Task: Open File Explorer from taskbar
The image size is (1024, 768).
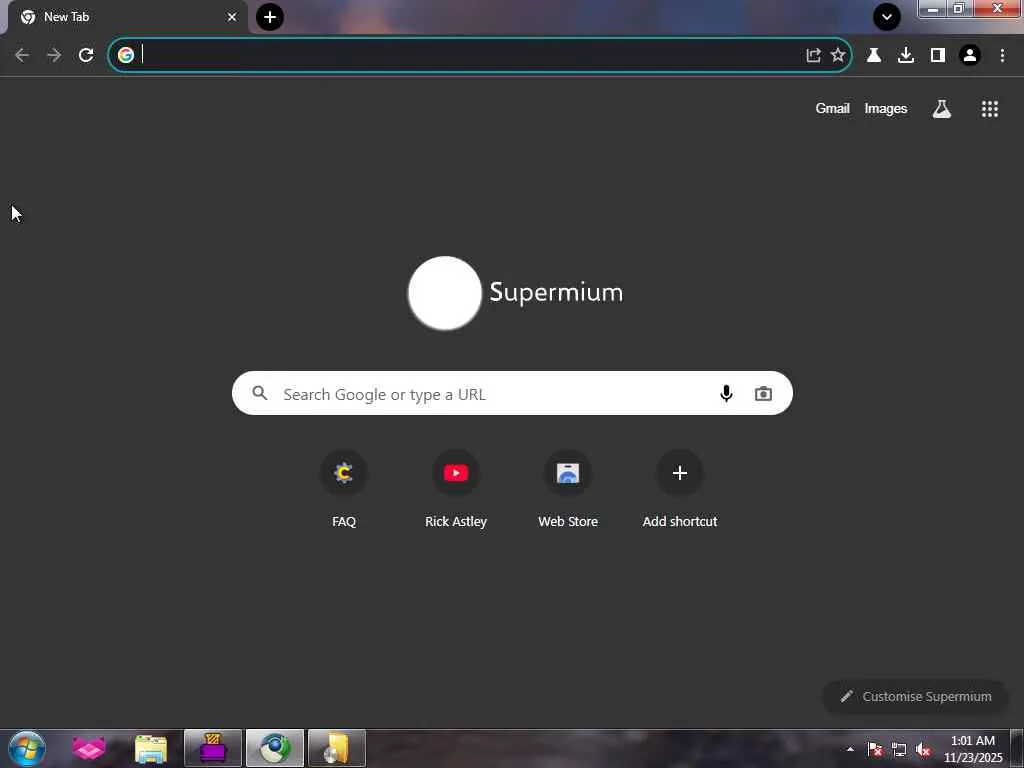Action: (x=151, y=748)
